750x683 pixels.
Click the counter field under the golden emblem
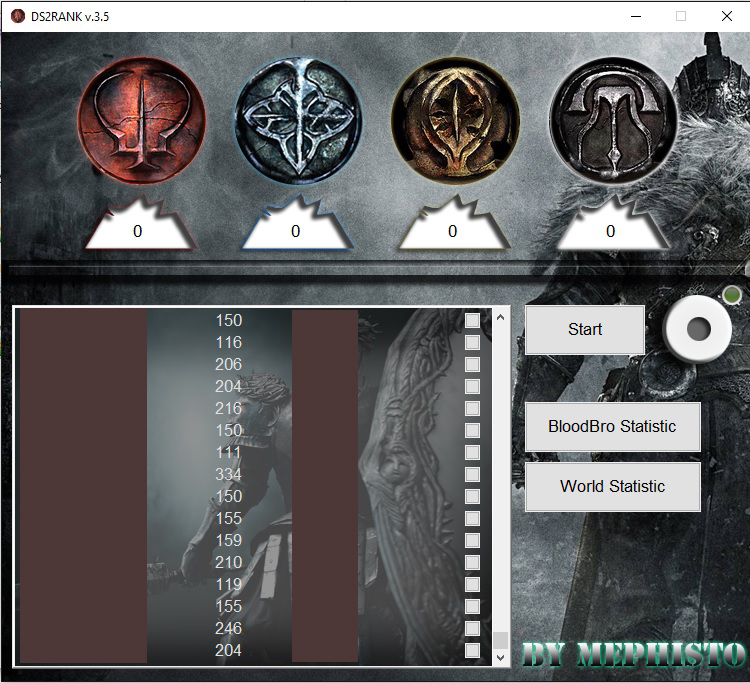coord(452,231)
